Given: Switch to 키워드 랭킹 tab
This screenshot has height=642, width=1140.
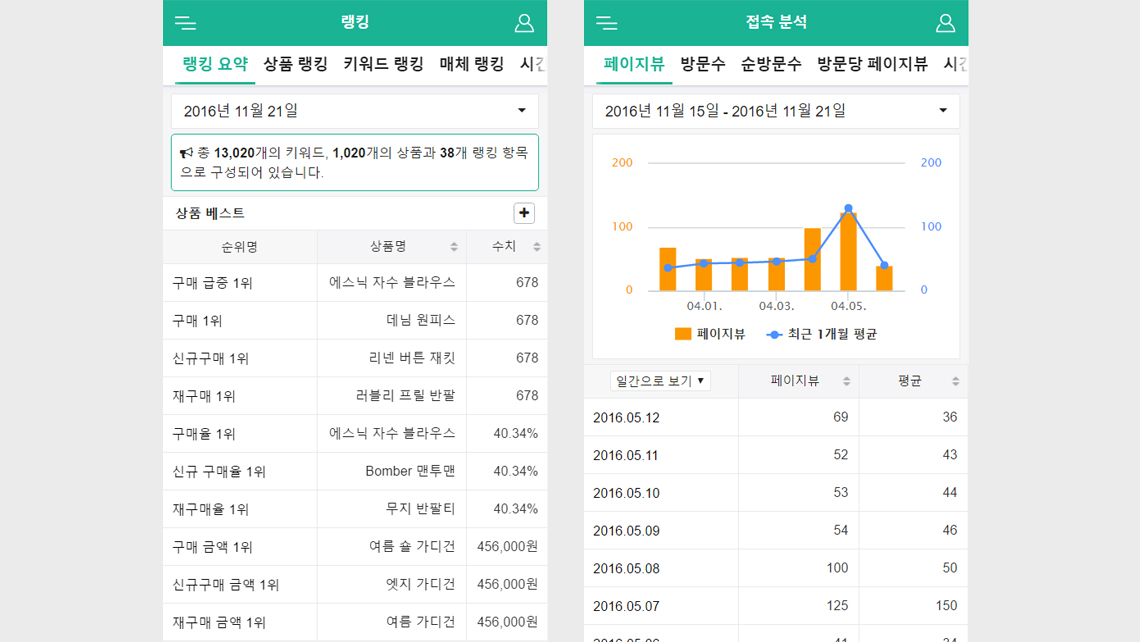Looking at the screenshot, I should (x=383, y=64).
